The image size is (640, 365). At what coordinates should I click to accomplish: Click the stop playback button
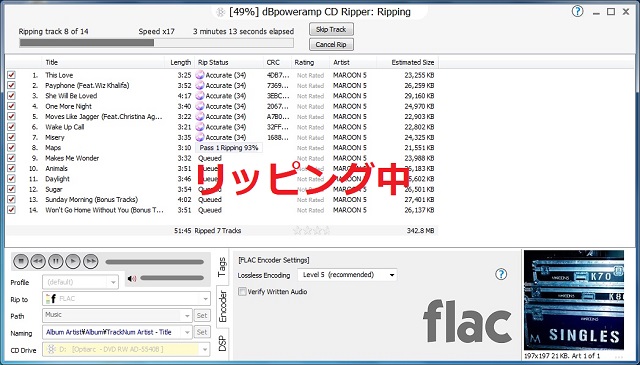point(21,261)
